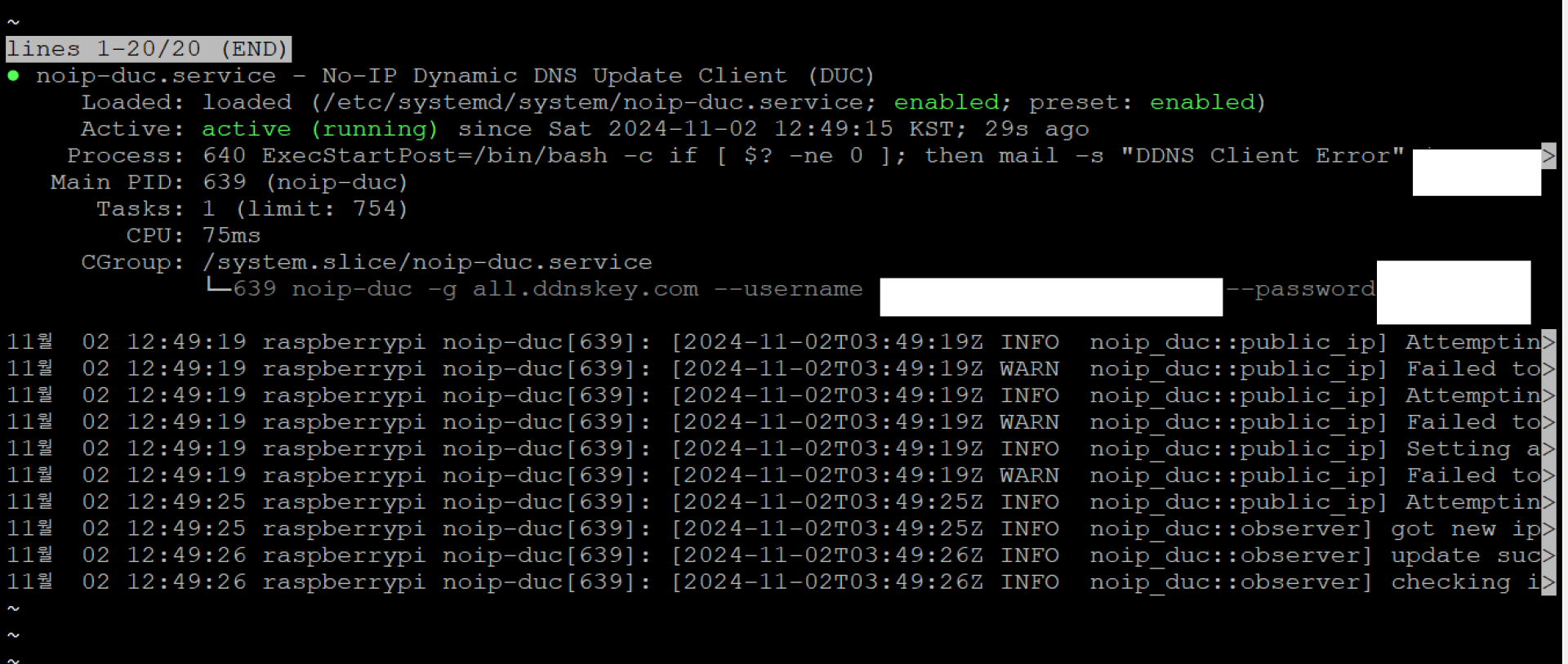Click the redacted box after --username

pyautogui.click(x=1050, y=296)
